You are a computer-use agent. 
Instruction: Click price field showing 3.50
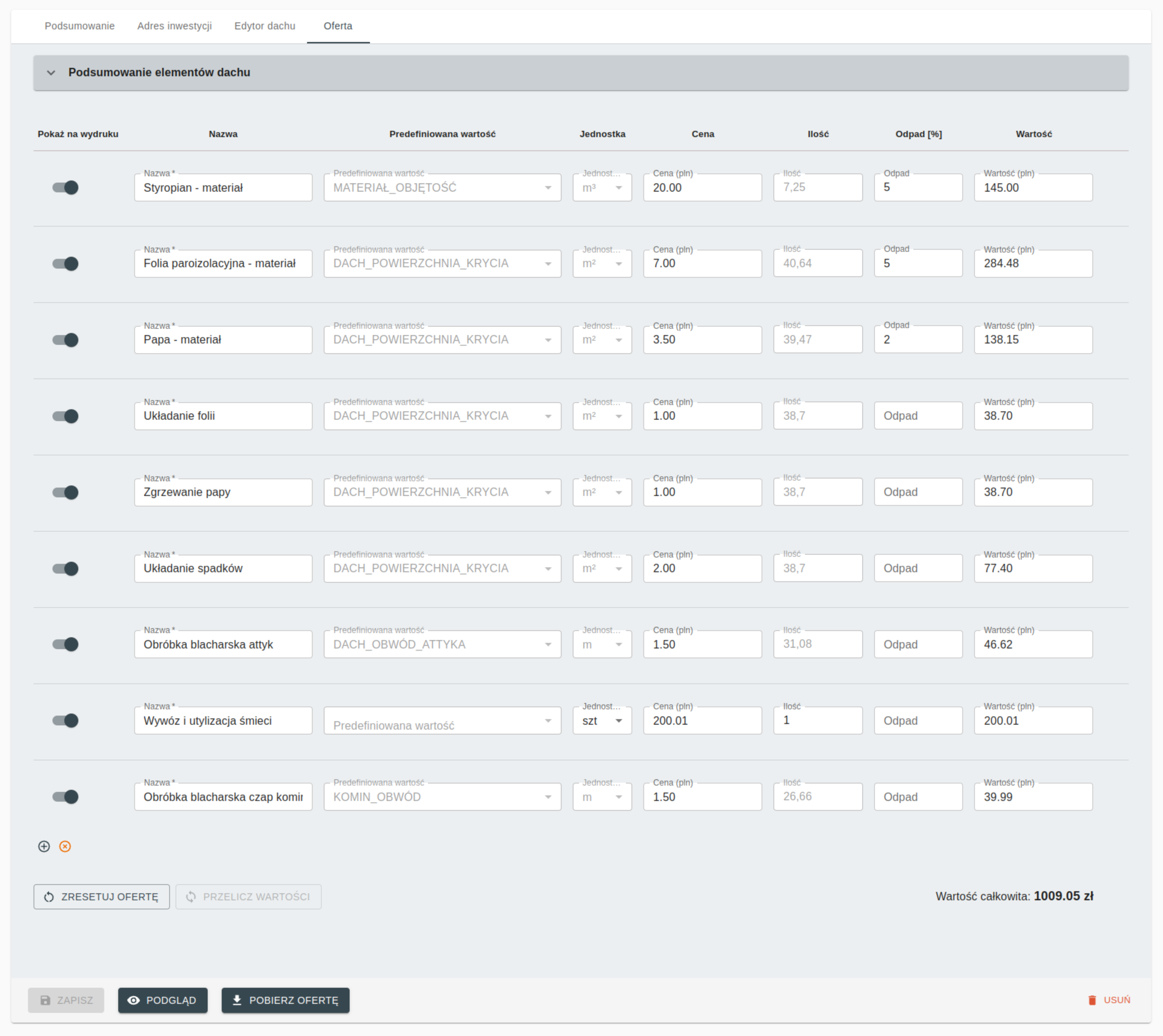pos(702,340)
